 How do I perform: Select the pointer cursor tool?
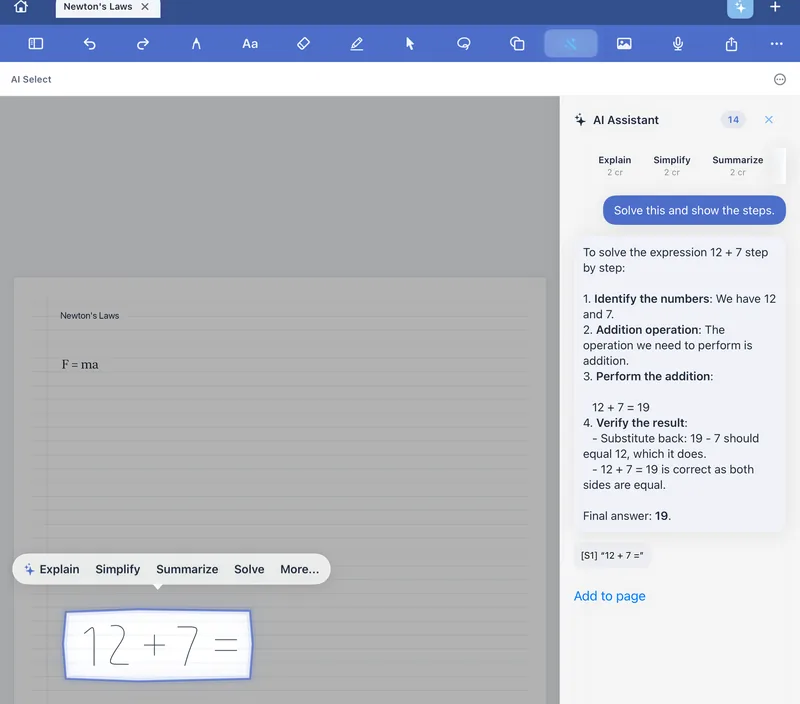click(410, 44)
